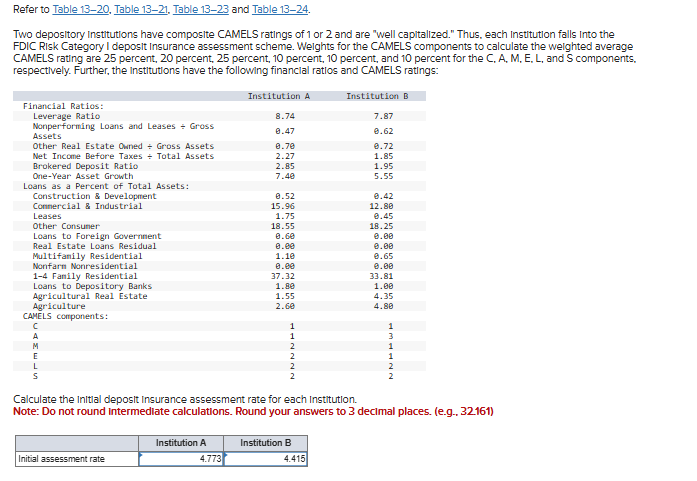Open the Table 13–20 link
This screenshot has height=481, width=697.
[x=80, y=9]
